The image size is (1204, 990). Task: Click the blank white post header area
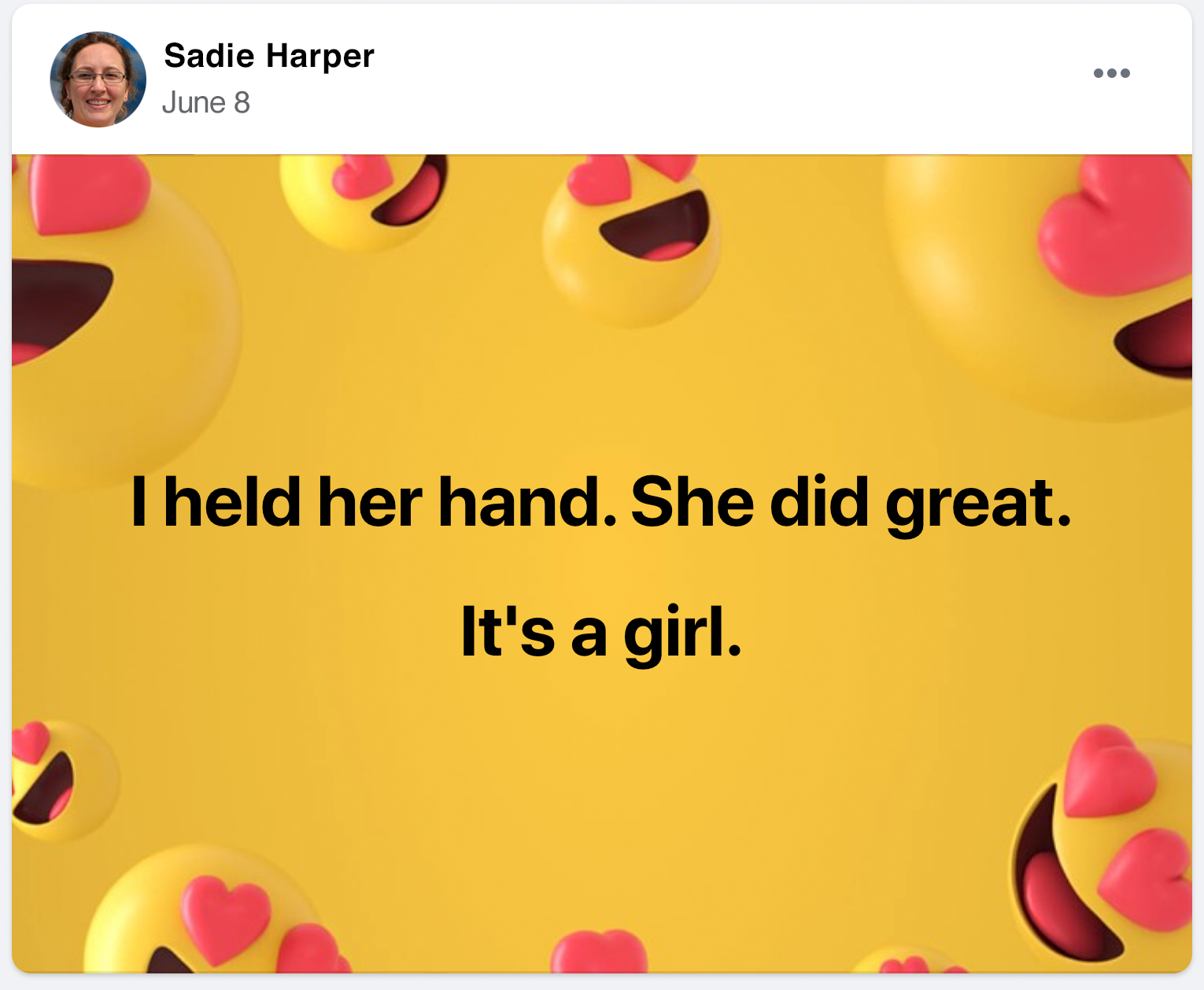click(x=708, y=79)
